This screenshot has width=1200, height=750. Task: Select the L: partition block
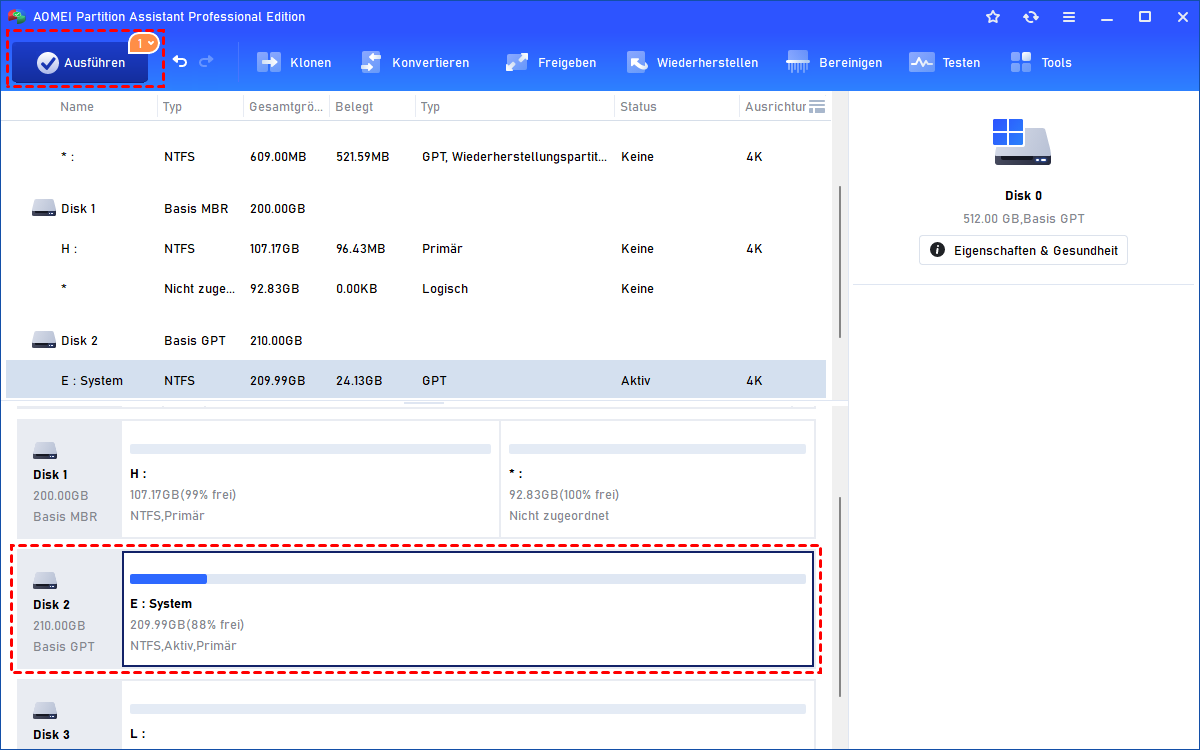pos(468,716)
